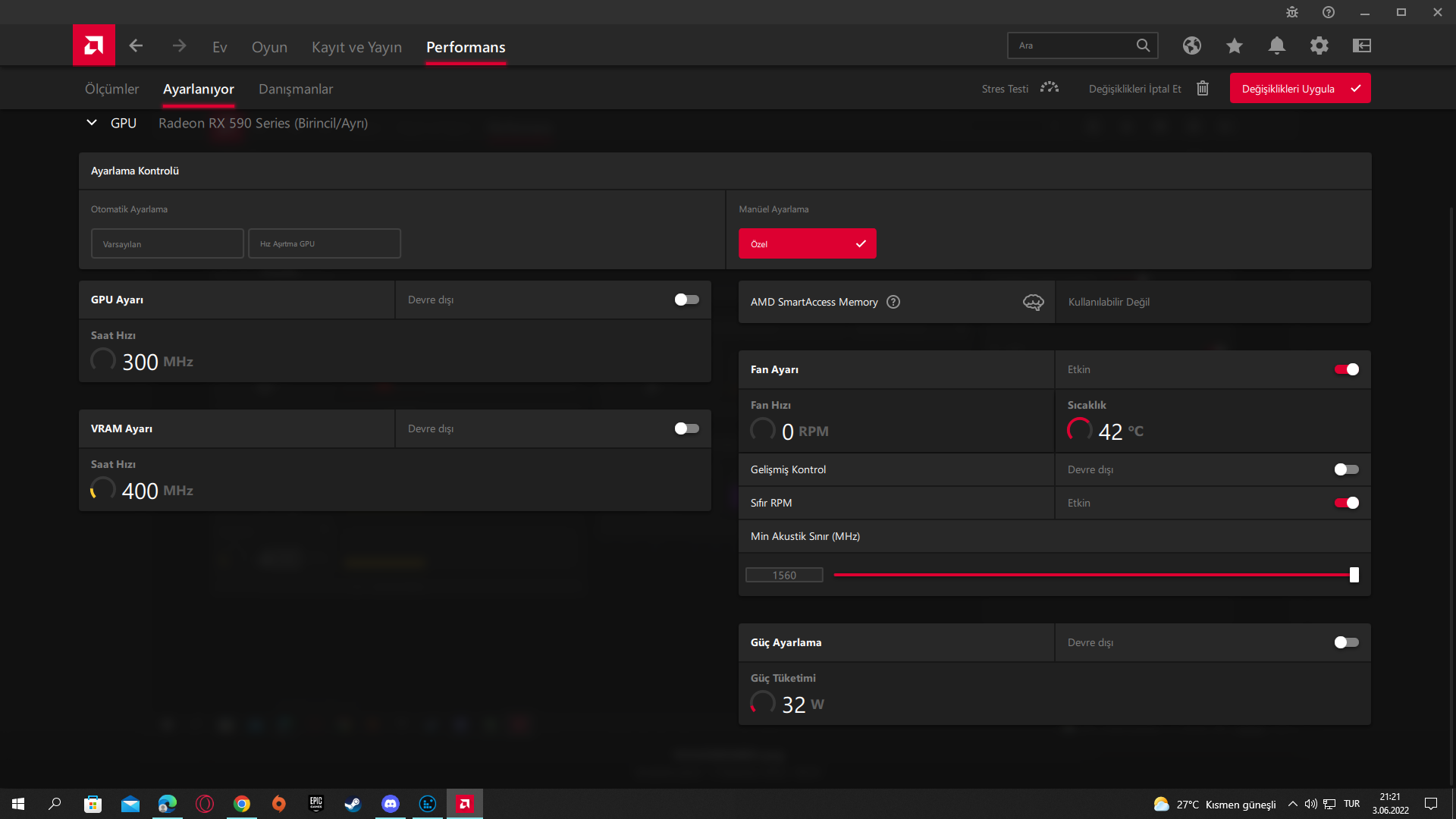1456x819 pixels.
Task: Toggle the sidebar panel icon
Action: point(1362,45)
